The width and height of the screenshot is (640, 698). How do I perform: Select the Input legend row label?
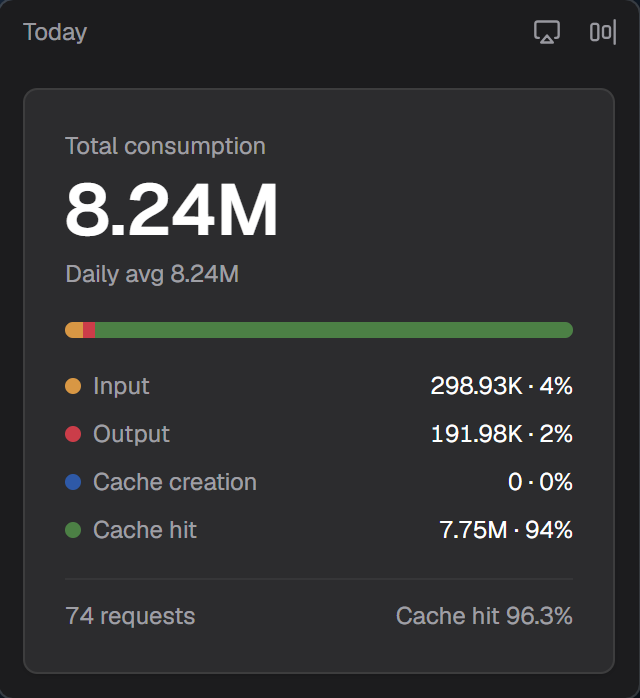pyautogui.click(x=121, y=386)
